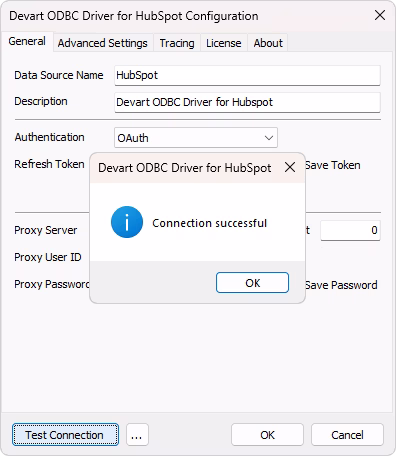The image size is (396, 456).
Task: Toggle the Save Password option
Action: pos(341,285)
